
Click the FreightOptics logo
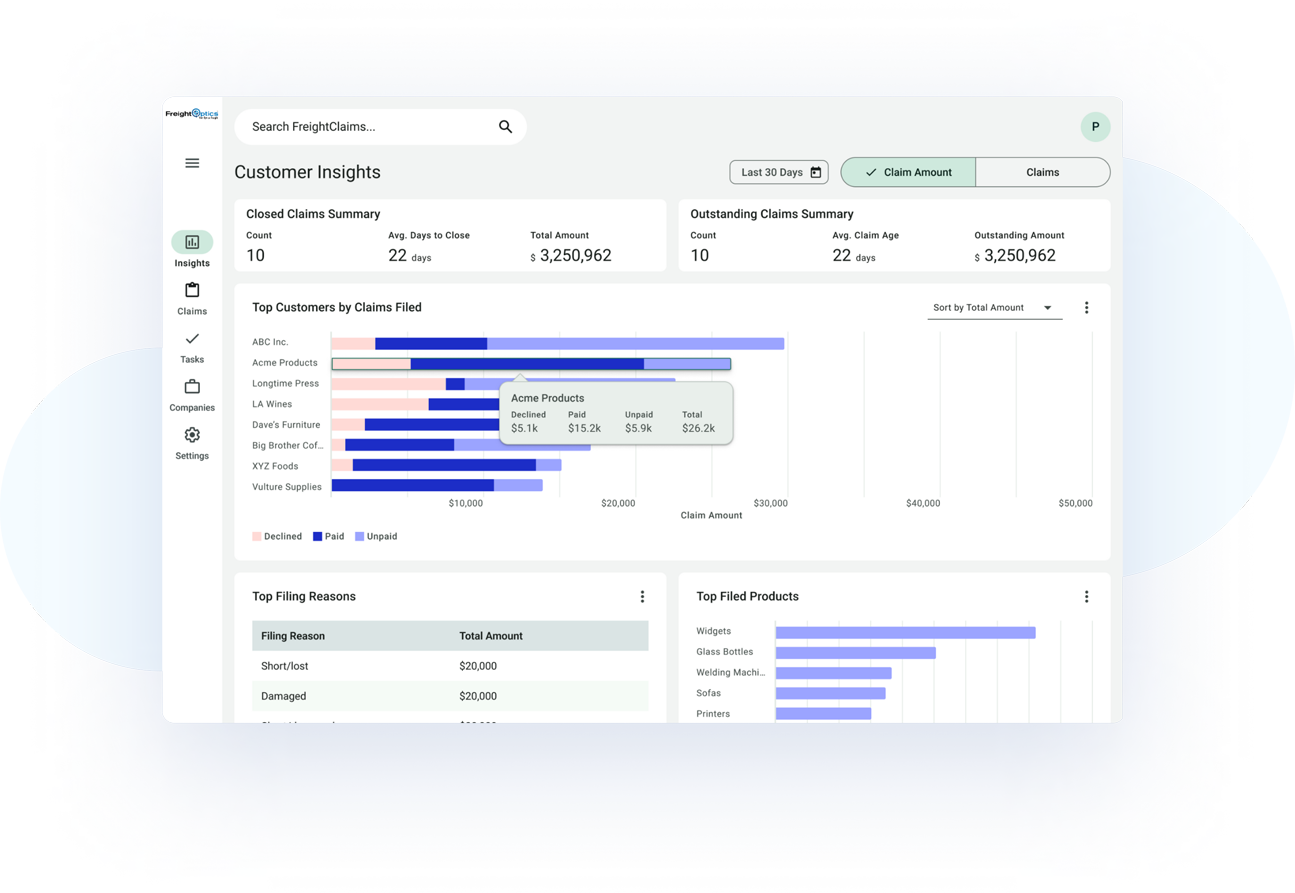point(192,114)
